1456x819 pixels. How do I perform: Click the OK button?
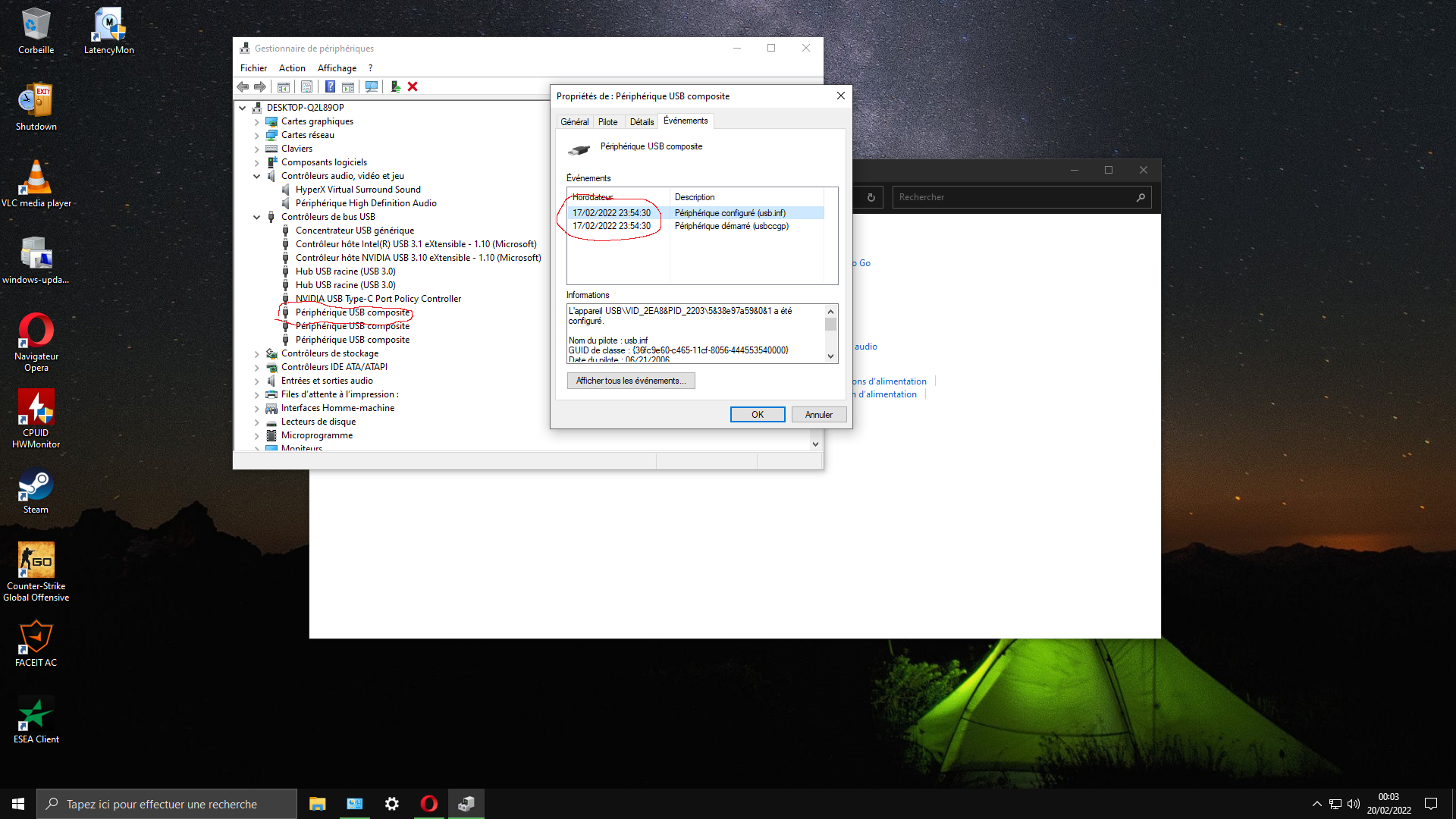click(757, 415)
